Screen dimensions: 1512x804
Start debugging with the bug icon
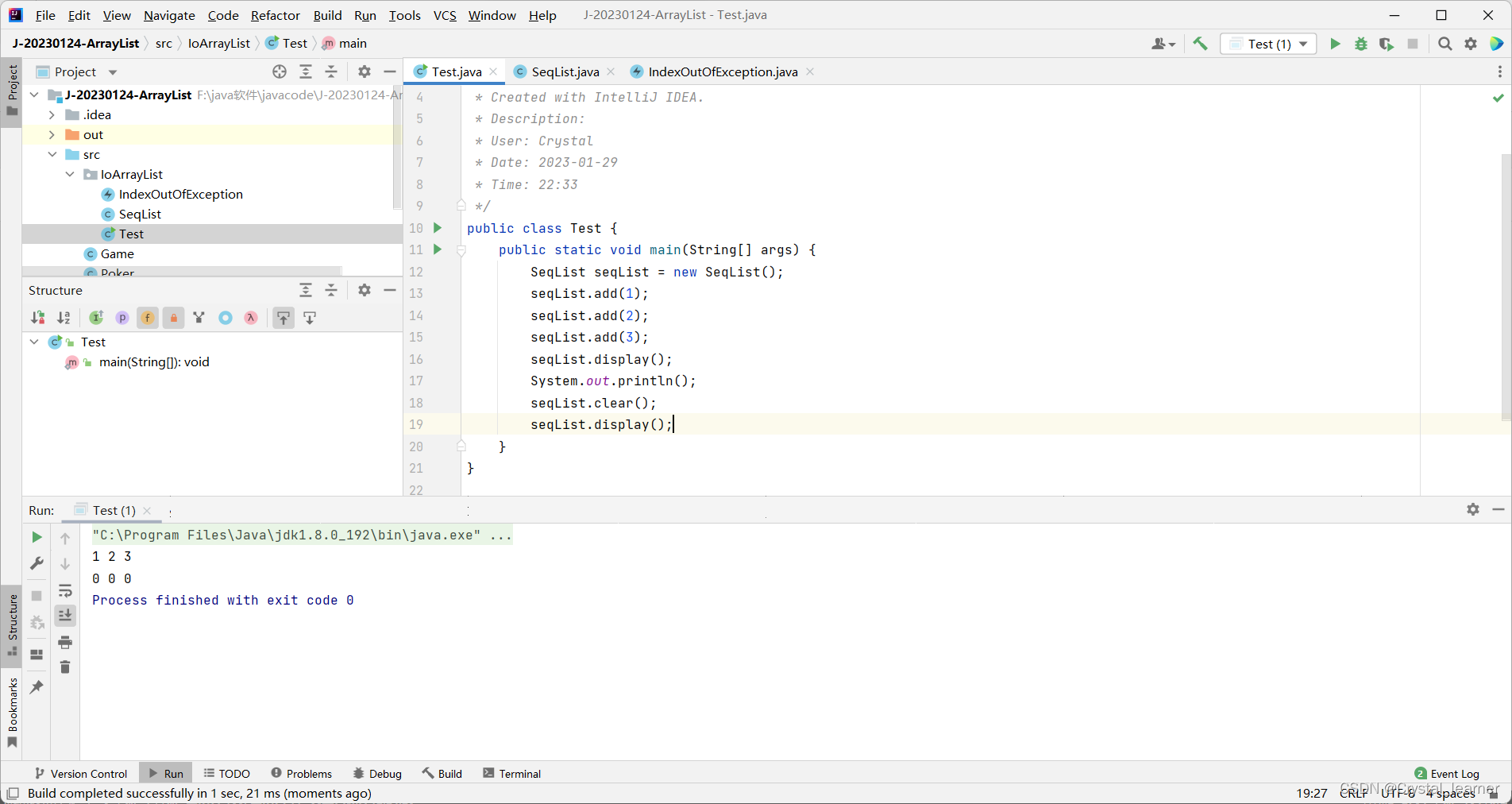tap(1361, 44)
